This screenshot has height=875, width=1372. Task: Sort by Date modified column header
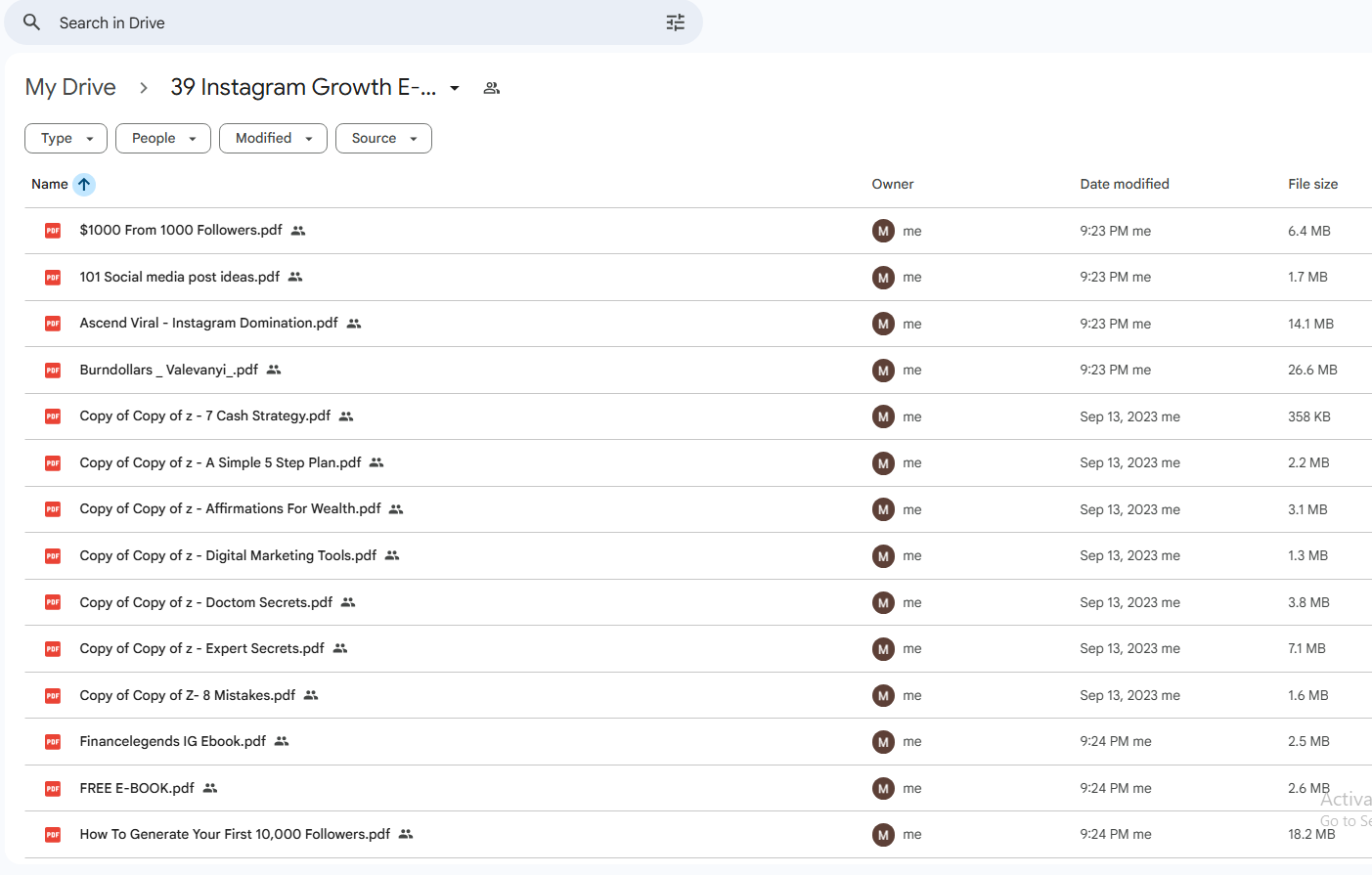click(x=1124, y=184)
